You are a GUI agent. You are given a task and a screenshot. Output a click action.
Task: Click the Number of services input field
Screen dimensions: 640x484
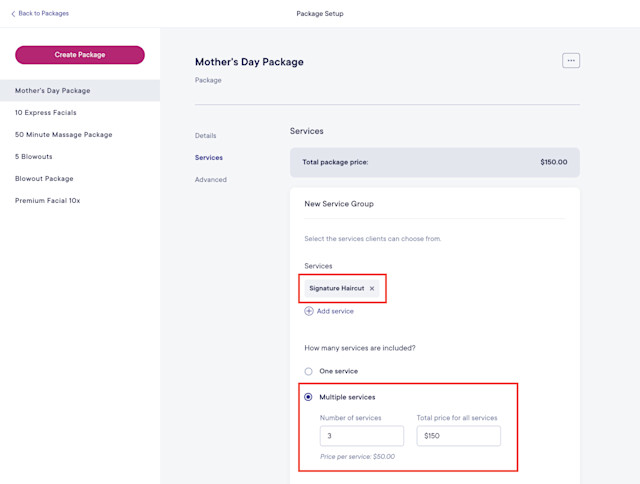[x=362, y=436]
